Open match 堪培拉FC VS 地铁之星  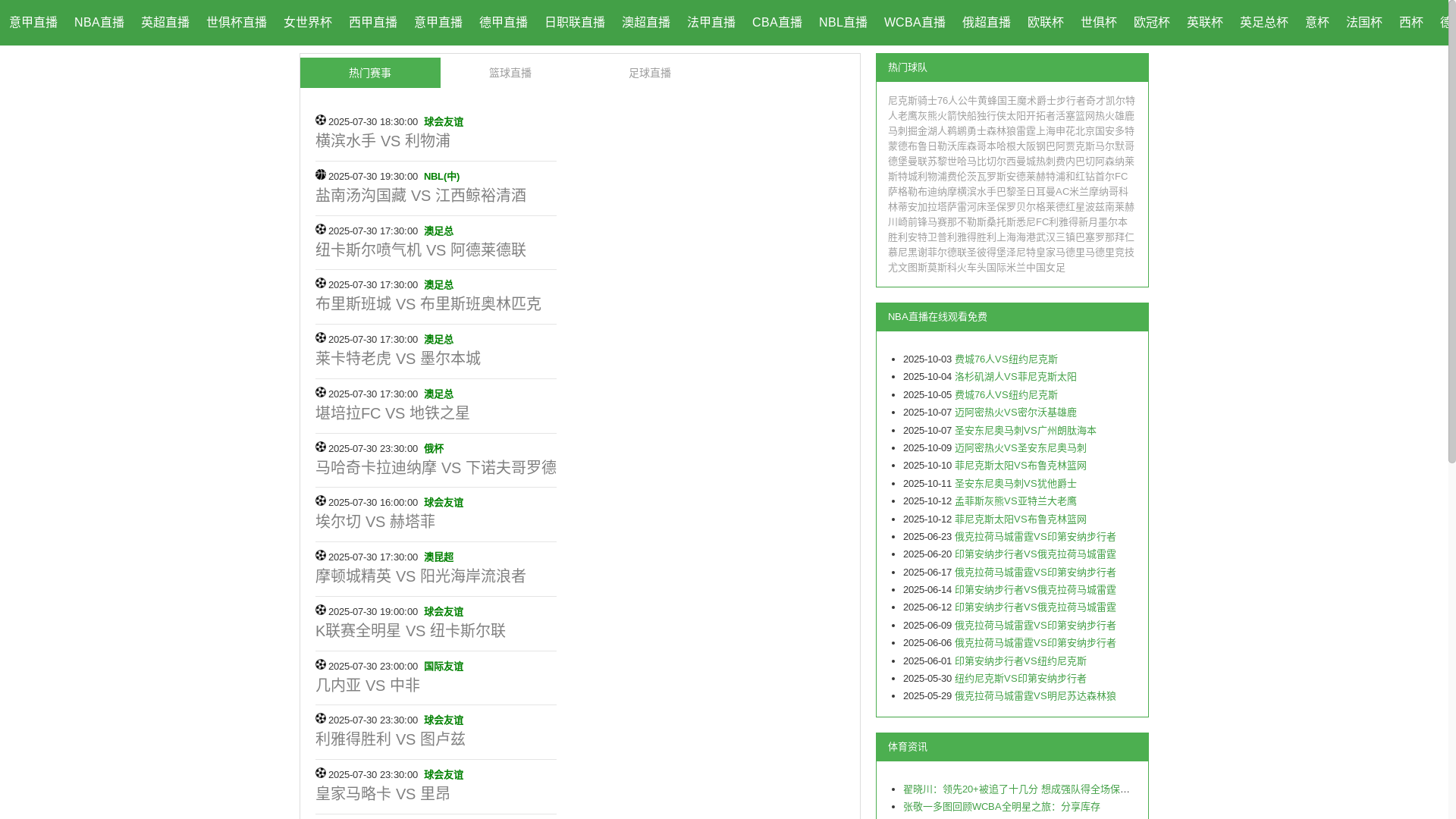(x=393, y=413)
